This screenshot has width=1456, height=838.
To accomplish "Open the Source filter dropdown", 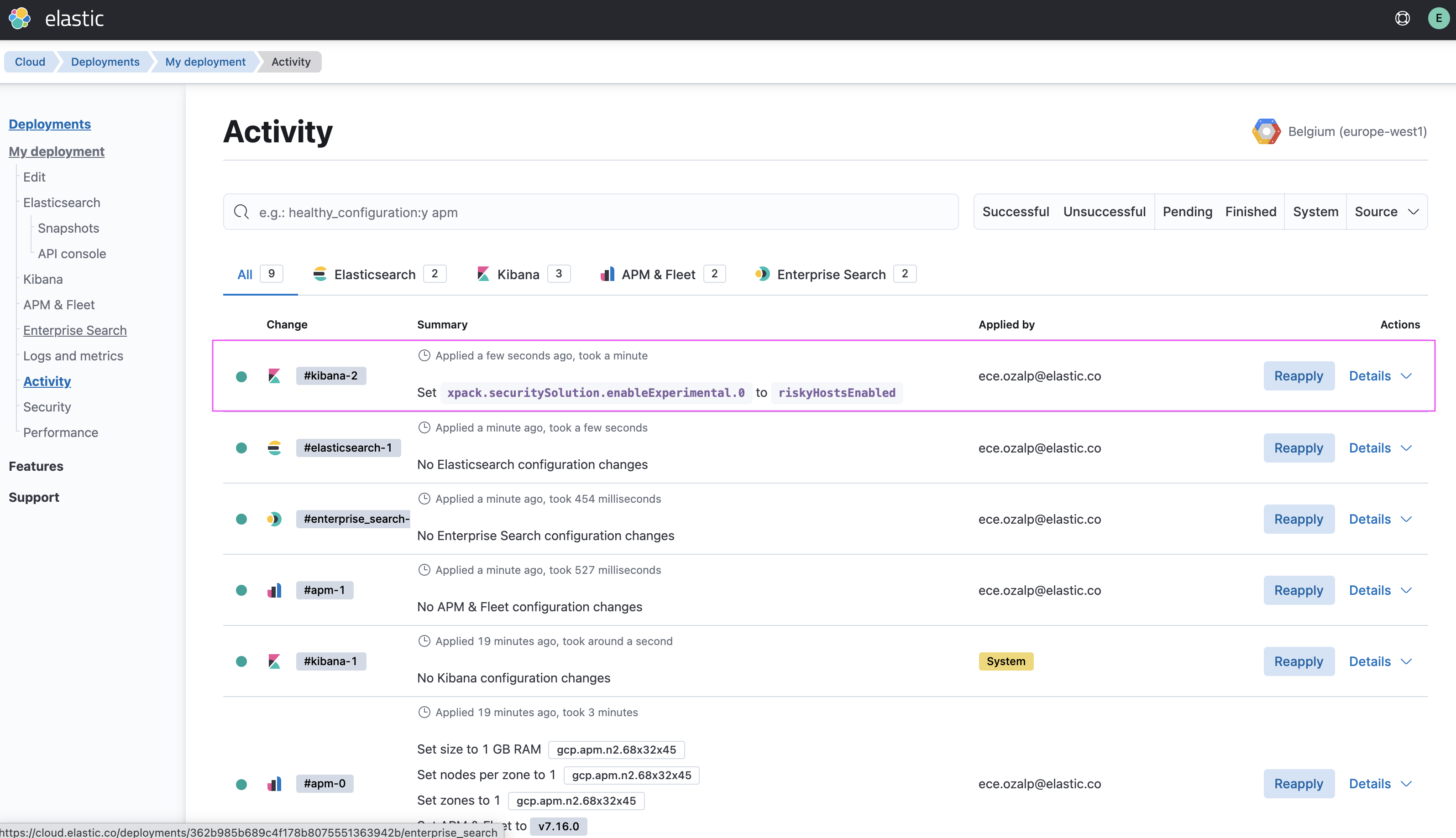I will click(1386, 212).
